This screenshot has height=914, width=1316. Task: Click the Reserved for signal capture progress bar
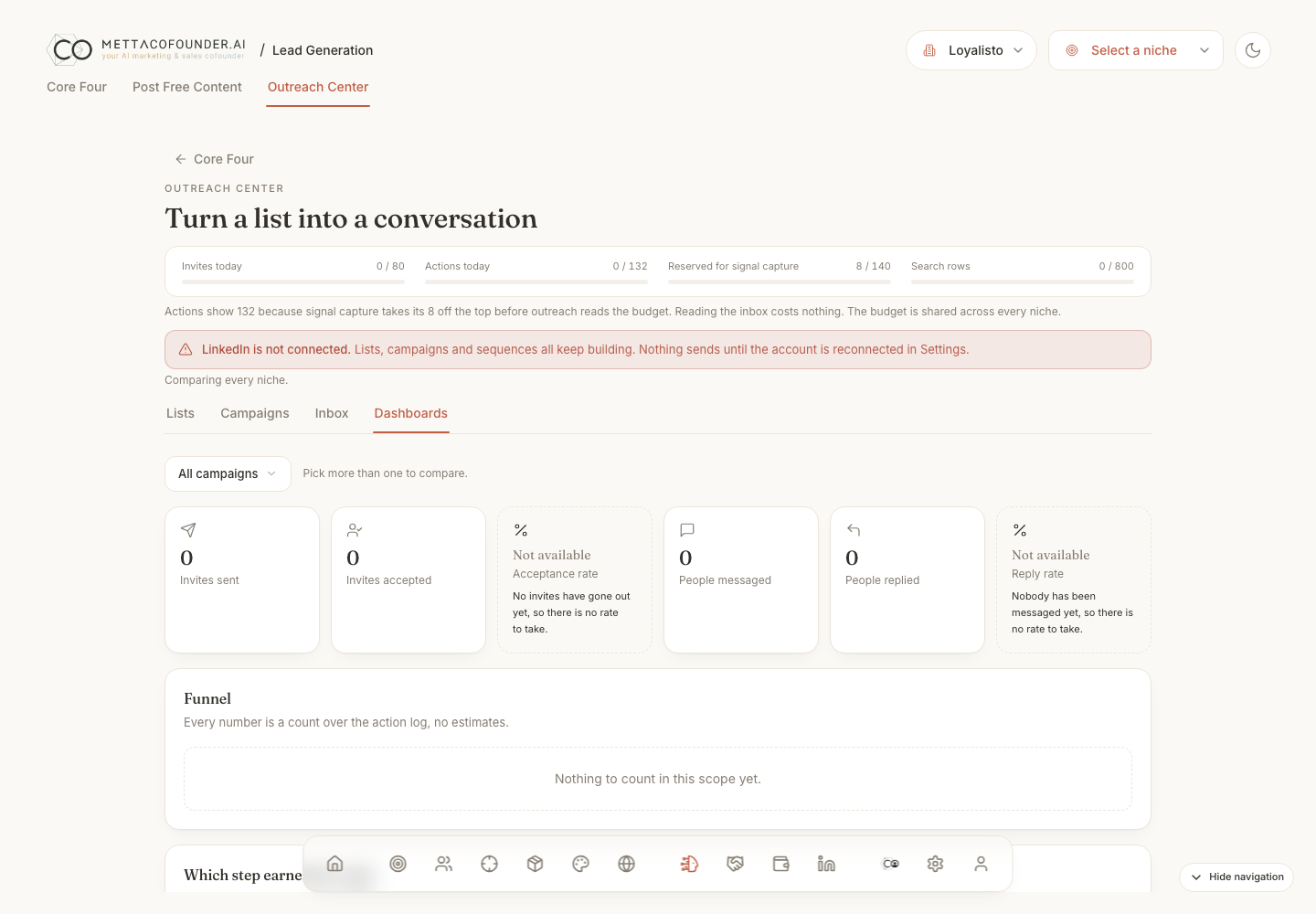780,282
